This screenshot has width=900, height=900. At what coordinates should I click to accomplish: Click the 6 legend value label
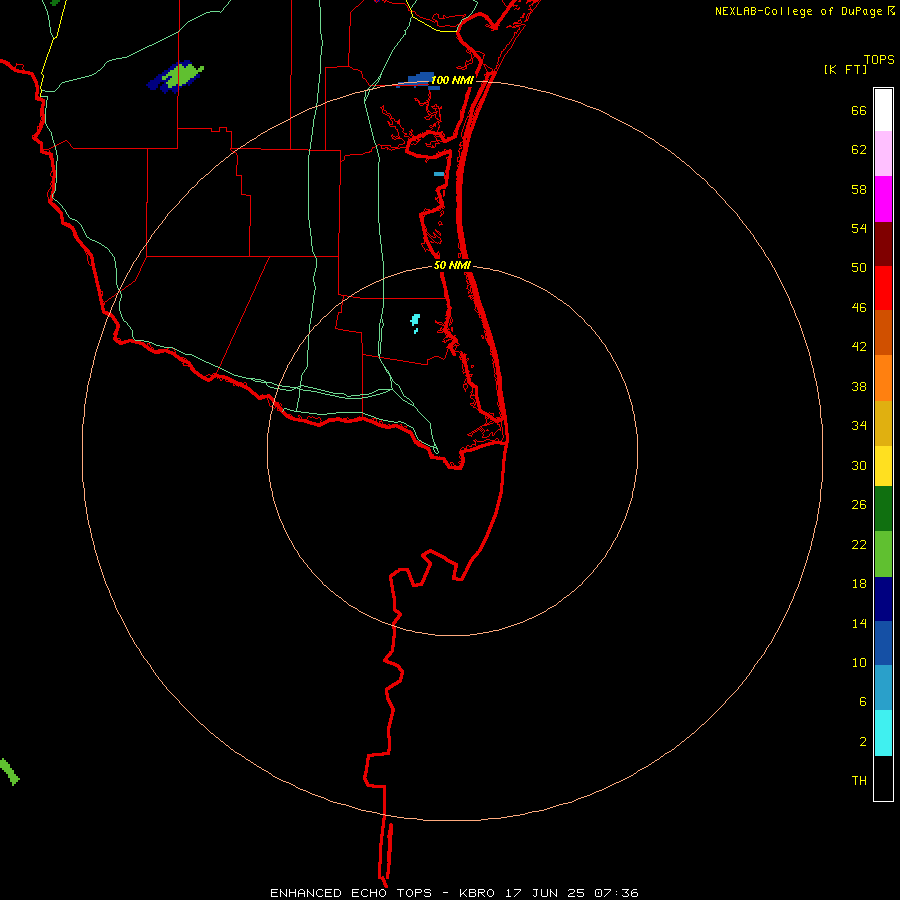pos(862,701)
